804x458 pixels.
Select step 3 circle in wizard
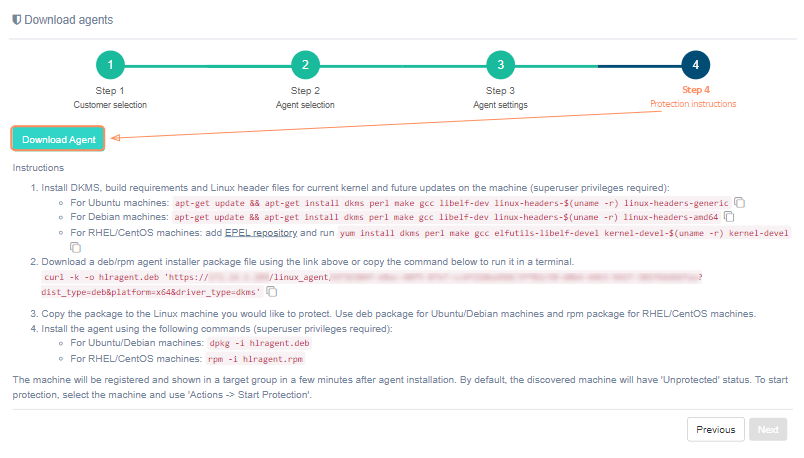pyautogui.click(x=500, y=65)
